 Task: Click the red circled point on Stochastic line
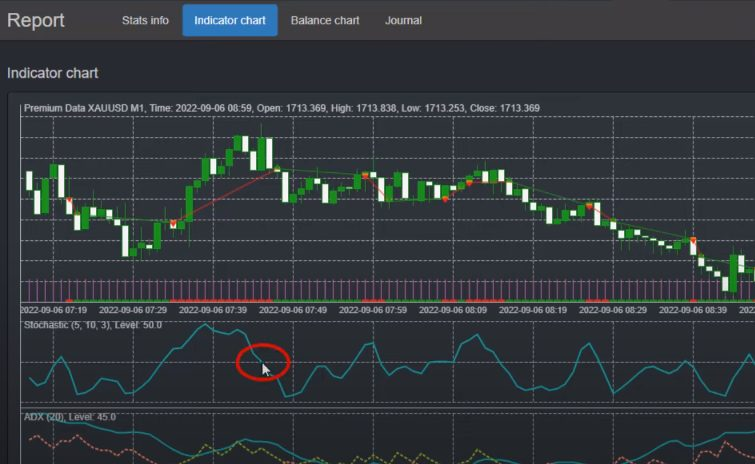(262, 362)
